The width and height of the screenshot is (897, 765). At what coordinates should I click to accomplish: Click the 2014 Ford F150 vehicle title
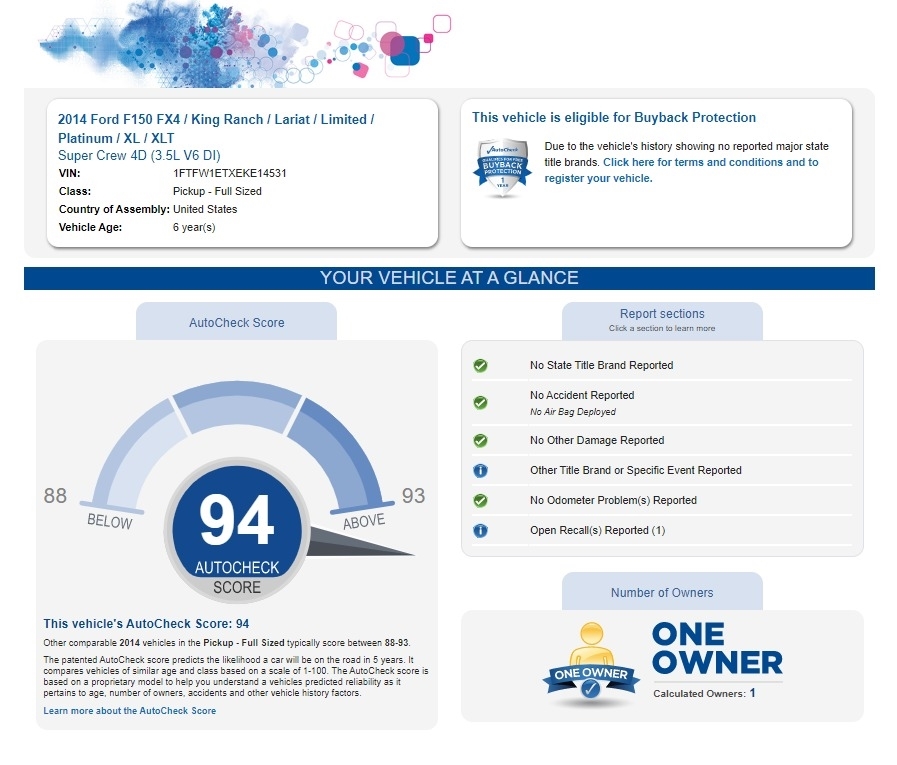coord(216,128)
